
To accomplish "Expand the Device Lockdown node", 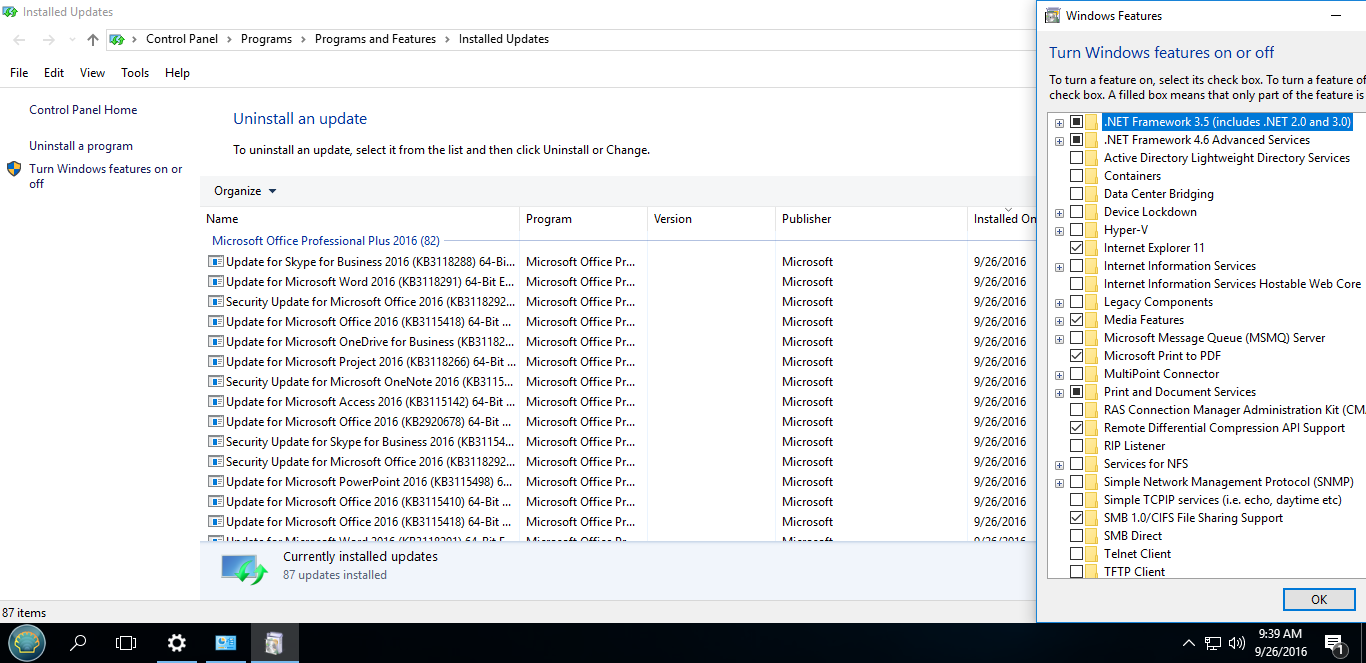I will click(1059, 213).
